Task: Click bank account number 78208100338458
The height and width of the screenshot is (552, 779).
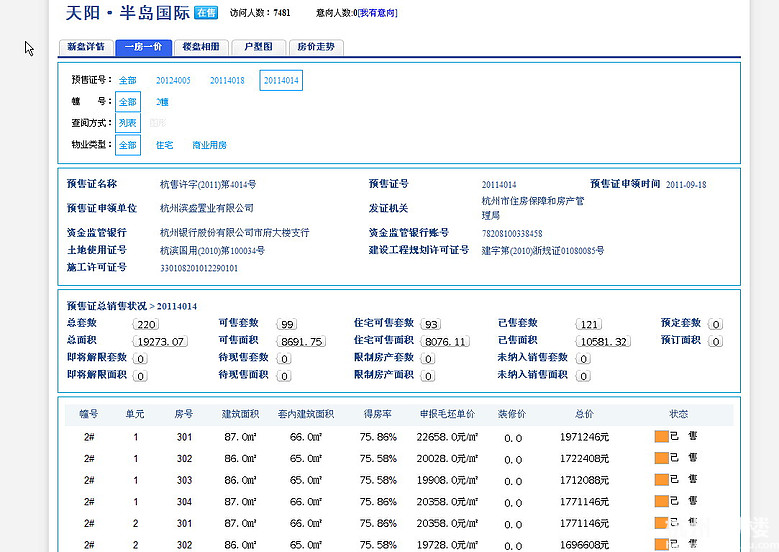Action: pos(512,234)
